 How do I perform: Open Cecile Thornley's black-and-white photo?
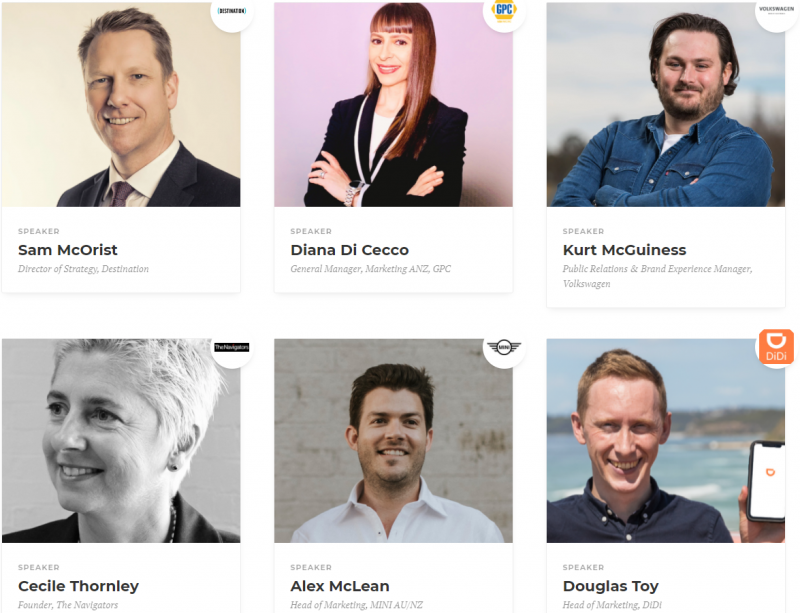[x=121, y=440]
